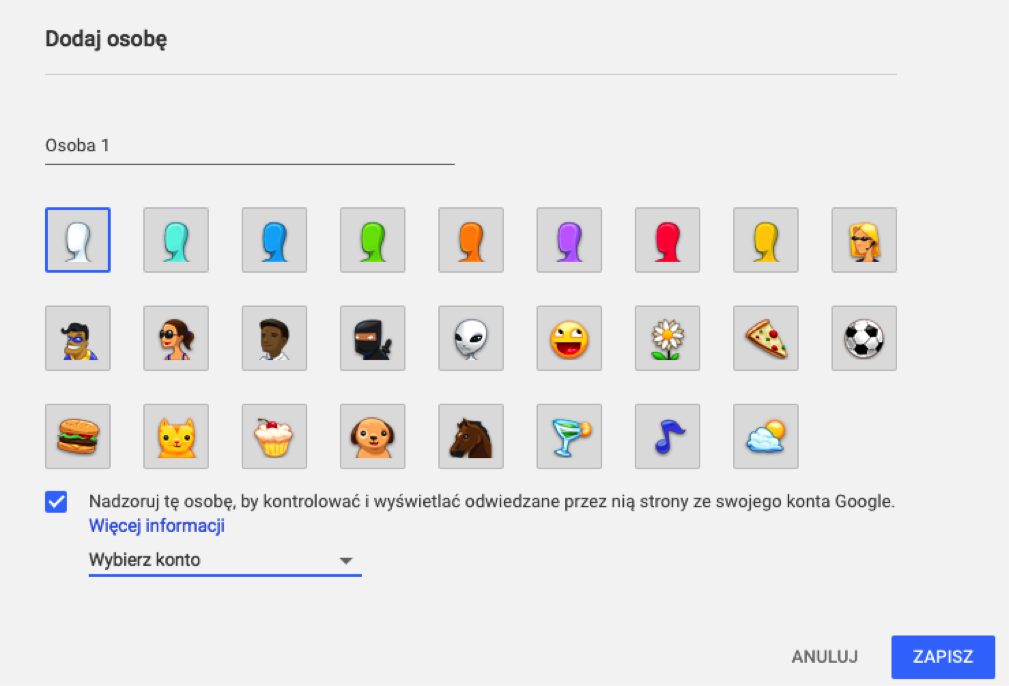Choose the pizza slice avatar

[766, 338]
